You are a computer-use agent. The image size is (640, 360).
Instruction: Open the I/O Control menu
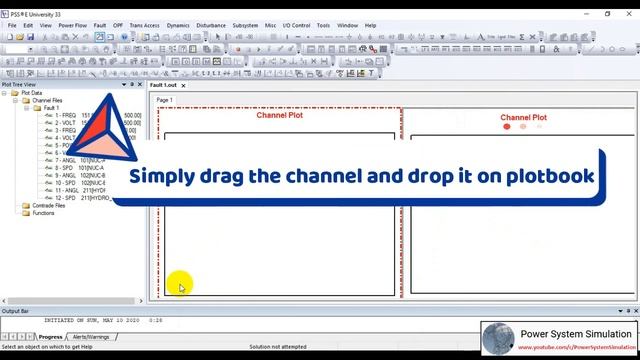pyautogui.click(x=297, y=25)
